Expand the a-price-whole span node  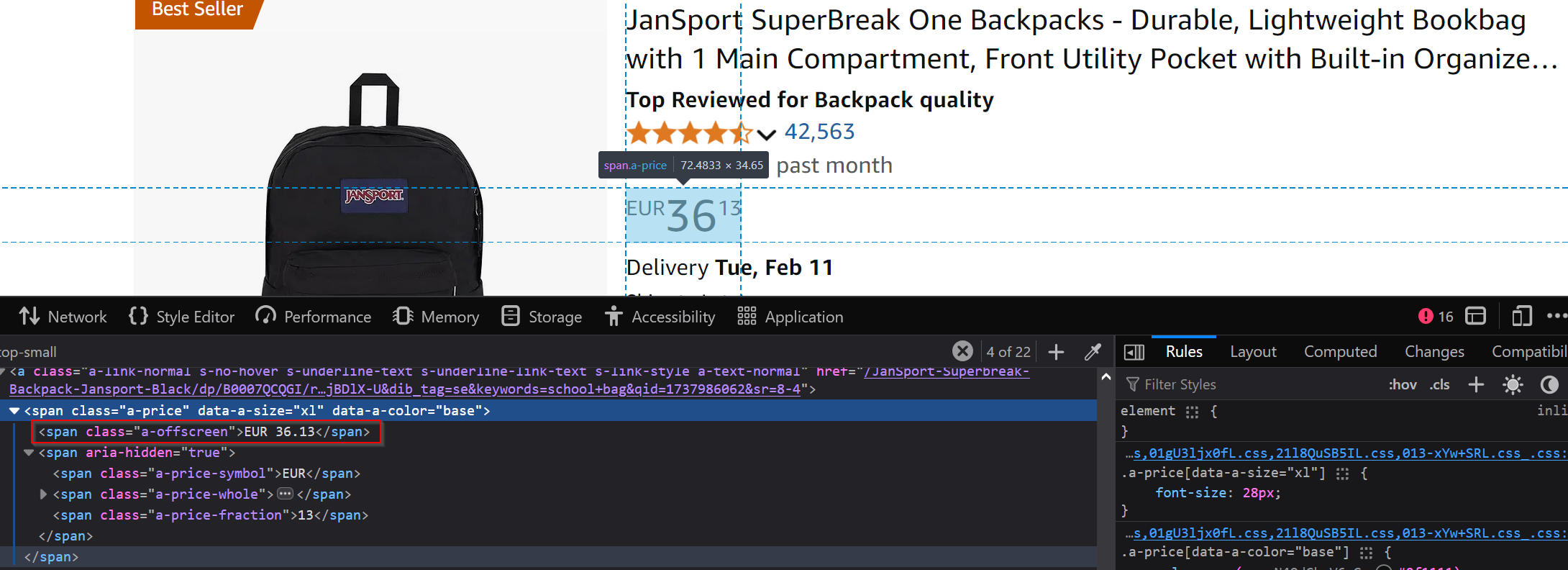click(43, 494)
